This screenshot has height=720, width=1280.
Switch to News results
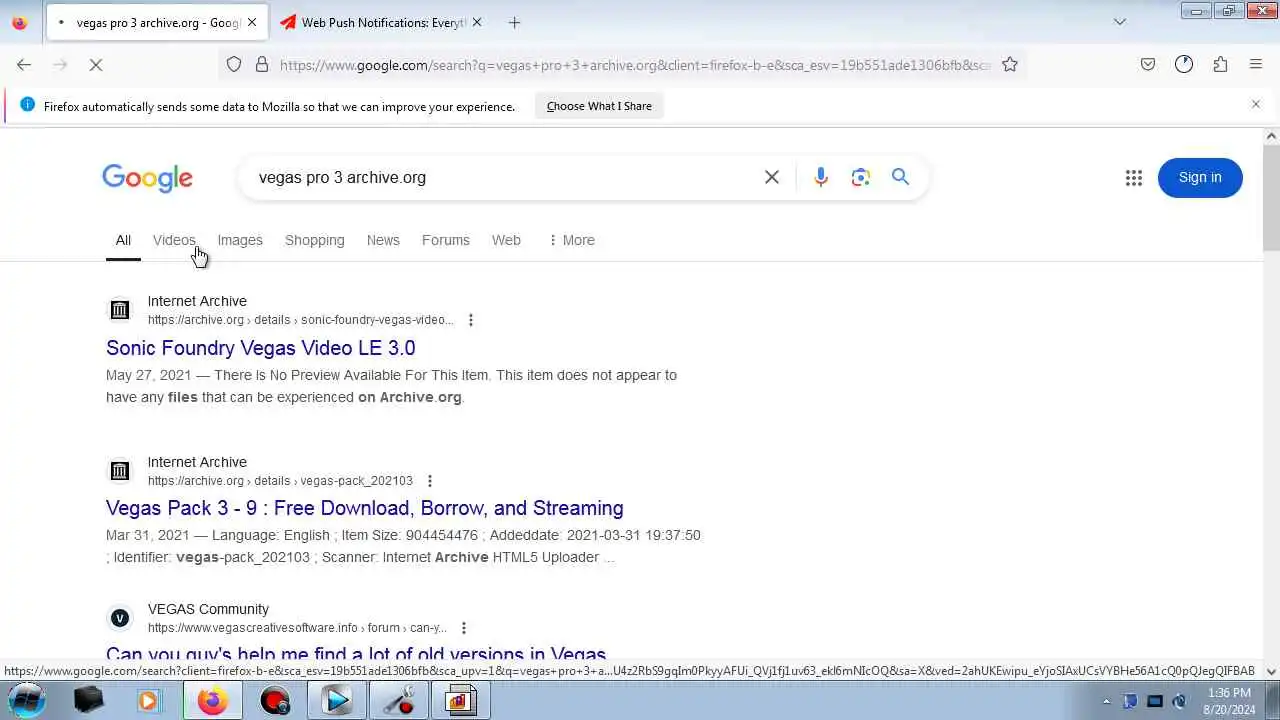(383, 240)
